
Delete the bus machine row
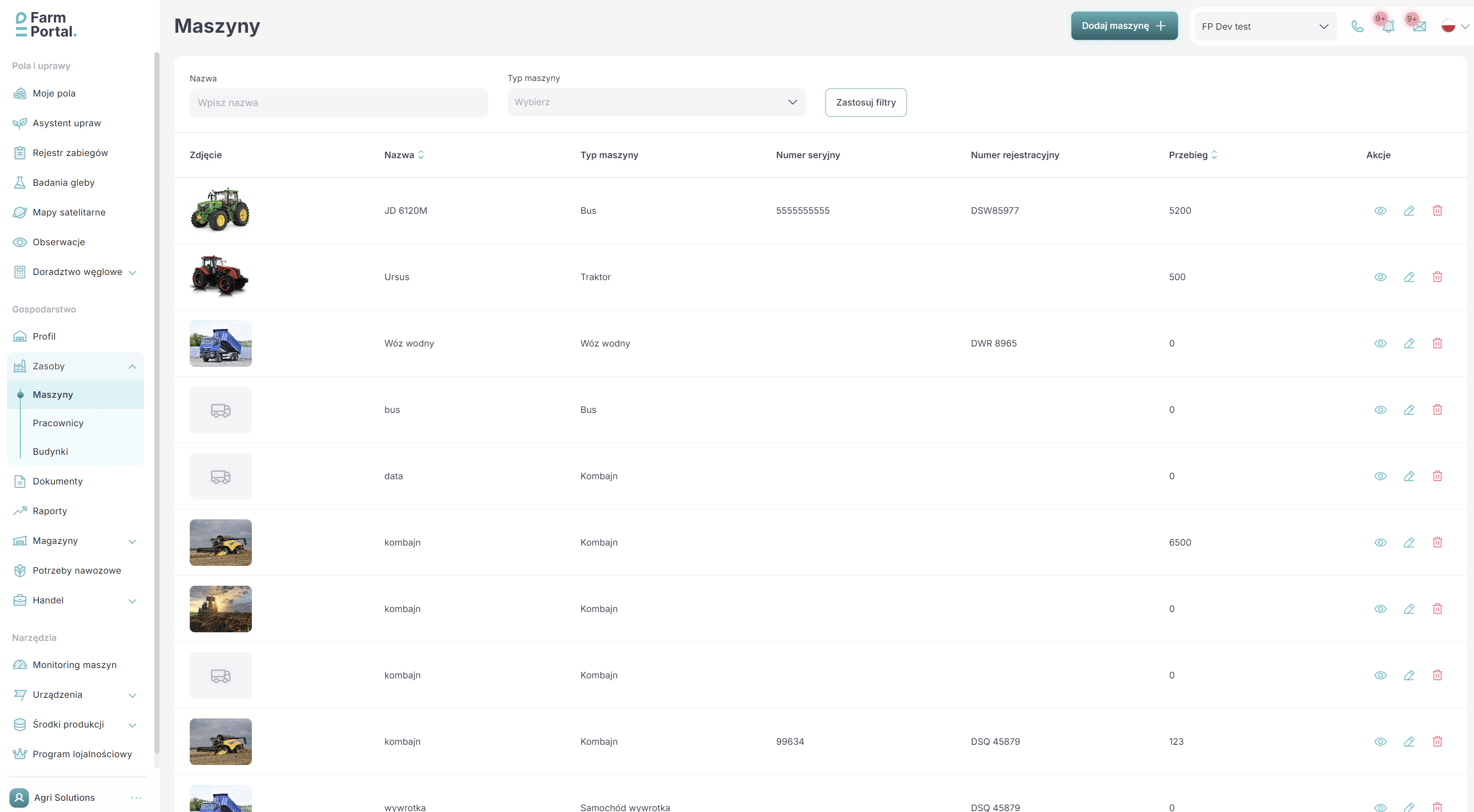[1437, 409]
